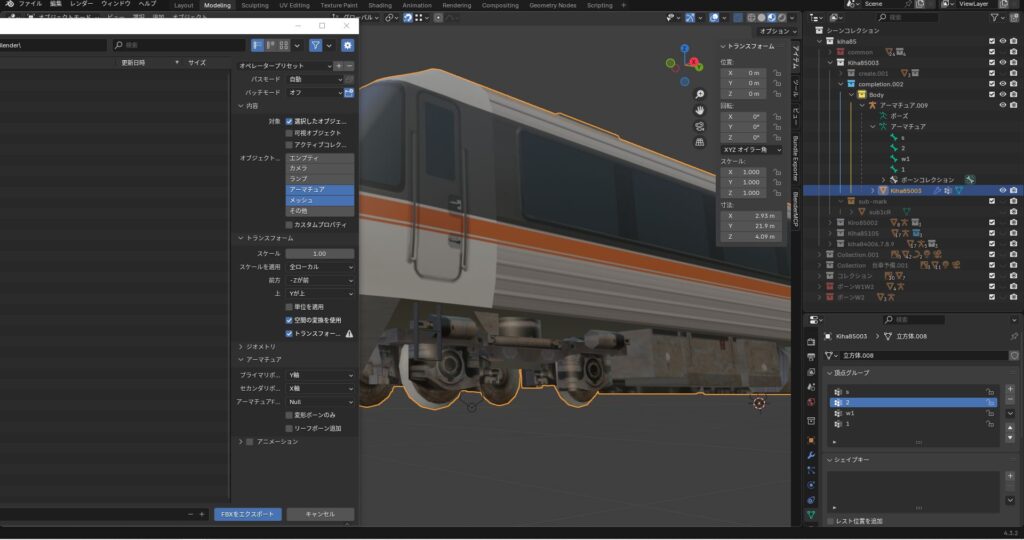This screenshot has height=540, width=1024.
Task: Open the Modifiers wrench properties tab
Action: click(x=810, y=455)
